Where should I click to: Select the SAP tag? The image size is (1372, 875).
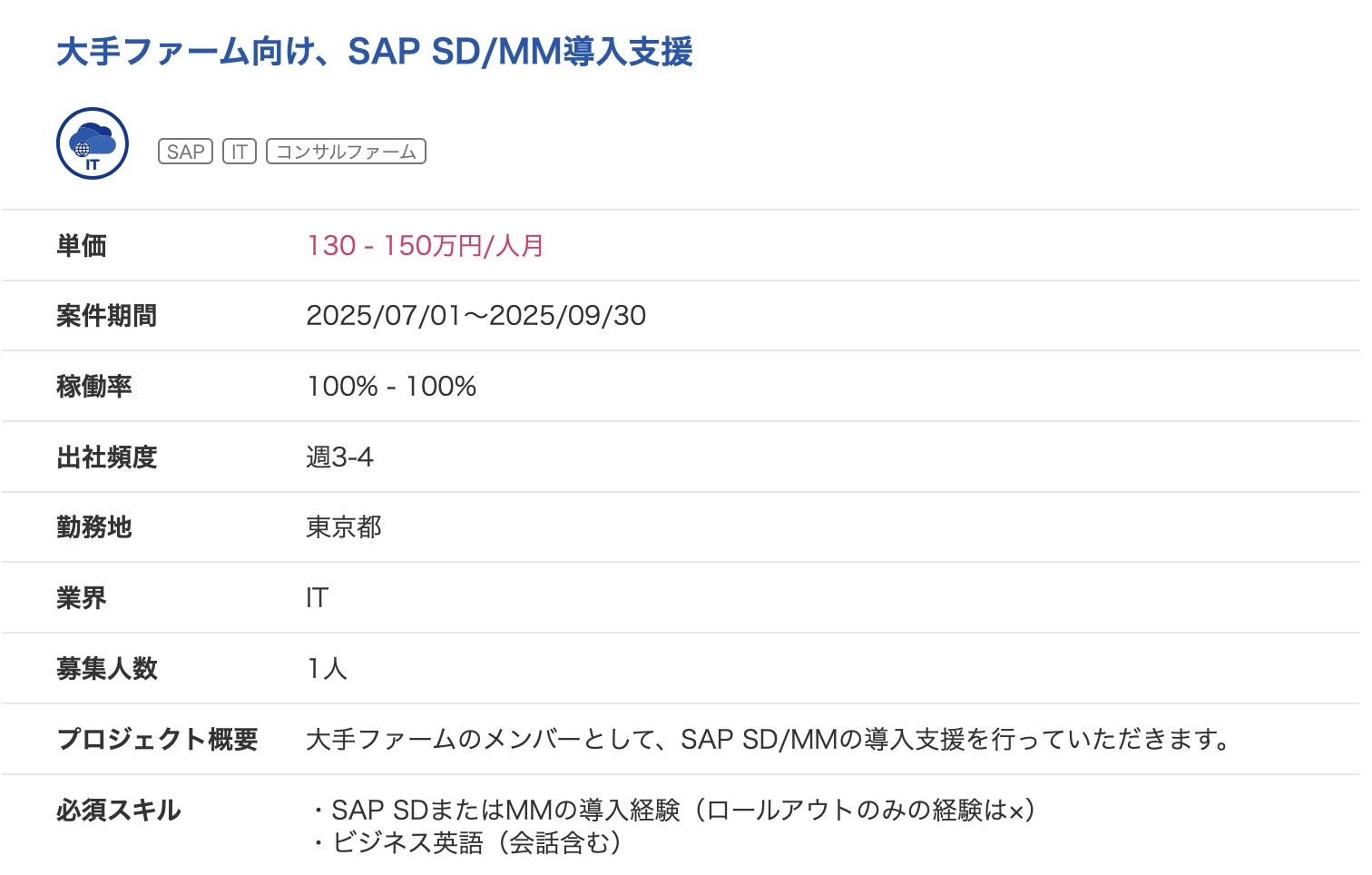(185, 152)
